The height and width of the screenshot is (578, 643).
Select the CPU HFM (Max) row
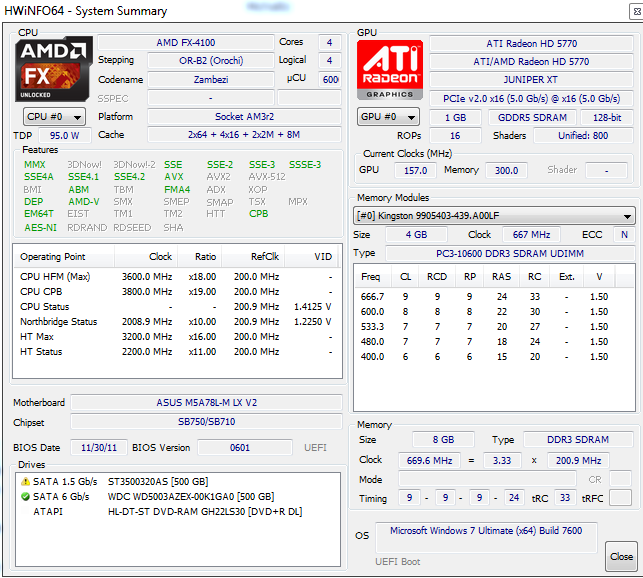click(176, 277)
